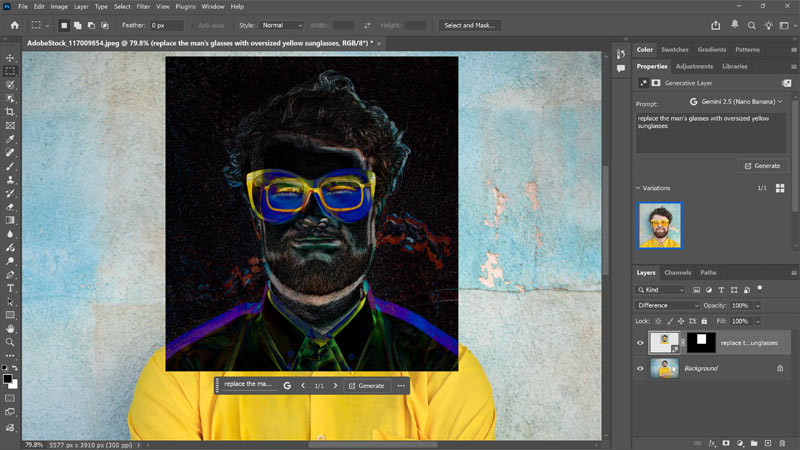This screenshot has width=800, height=450.
Task: Collapse the Variations section
Action: coord(638,188)
